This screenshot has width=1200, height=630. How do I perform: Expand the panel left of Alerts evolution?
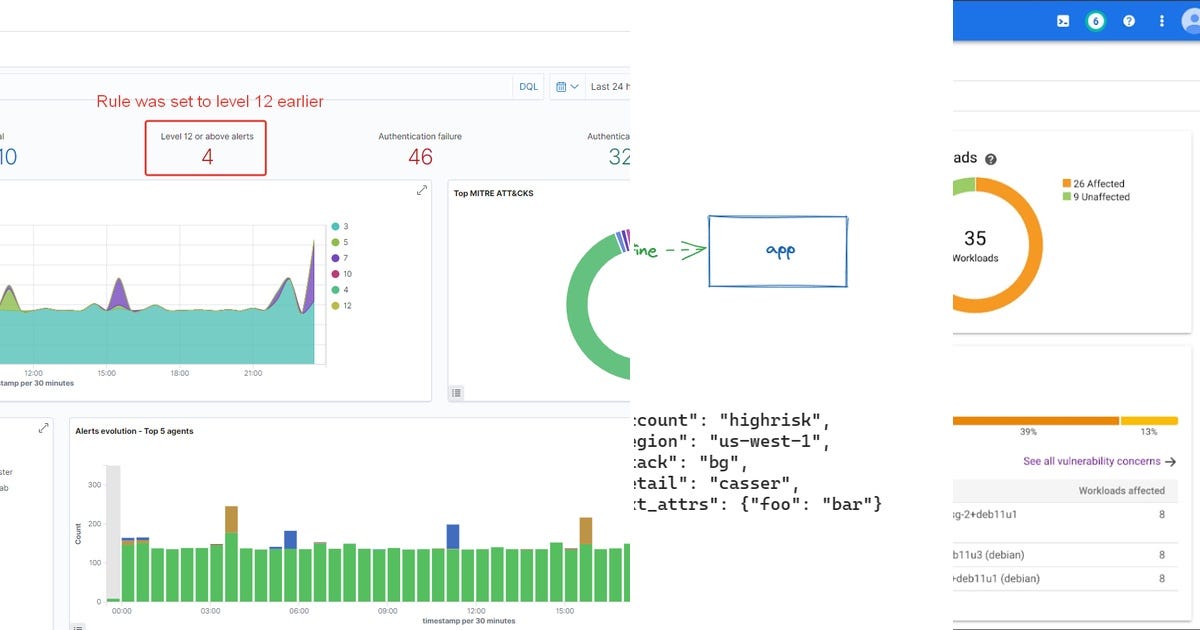point(43,428)
